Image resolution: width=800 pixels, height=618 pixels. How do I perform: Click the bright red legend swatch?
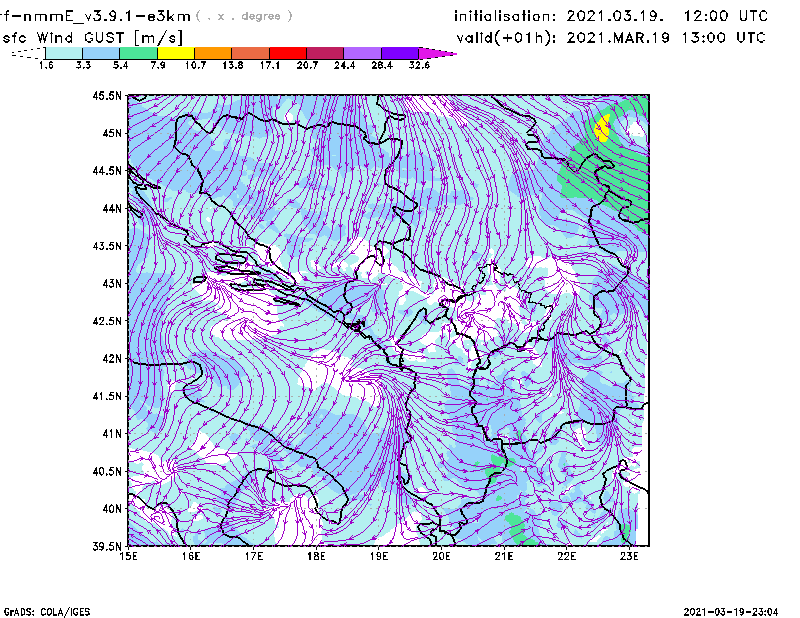tap(288, 53)
